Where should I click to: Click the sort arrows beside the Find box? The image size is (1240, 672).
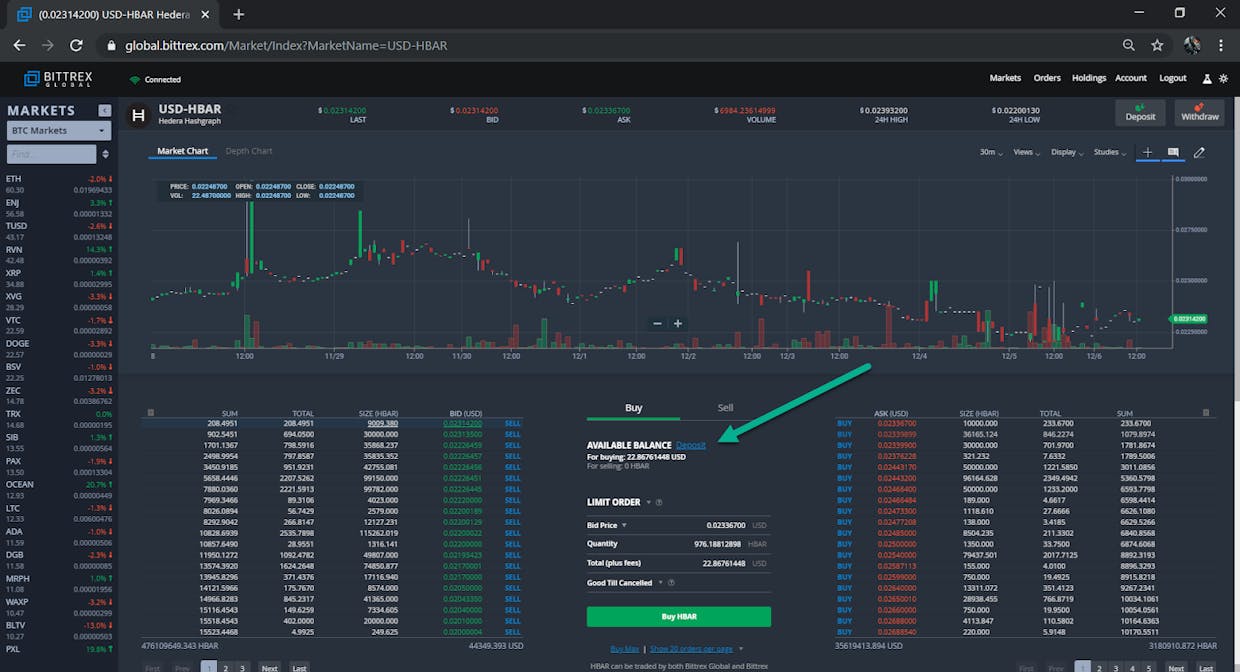pyautogui.click(x=106, y=154)
